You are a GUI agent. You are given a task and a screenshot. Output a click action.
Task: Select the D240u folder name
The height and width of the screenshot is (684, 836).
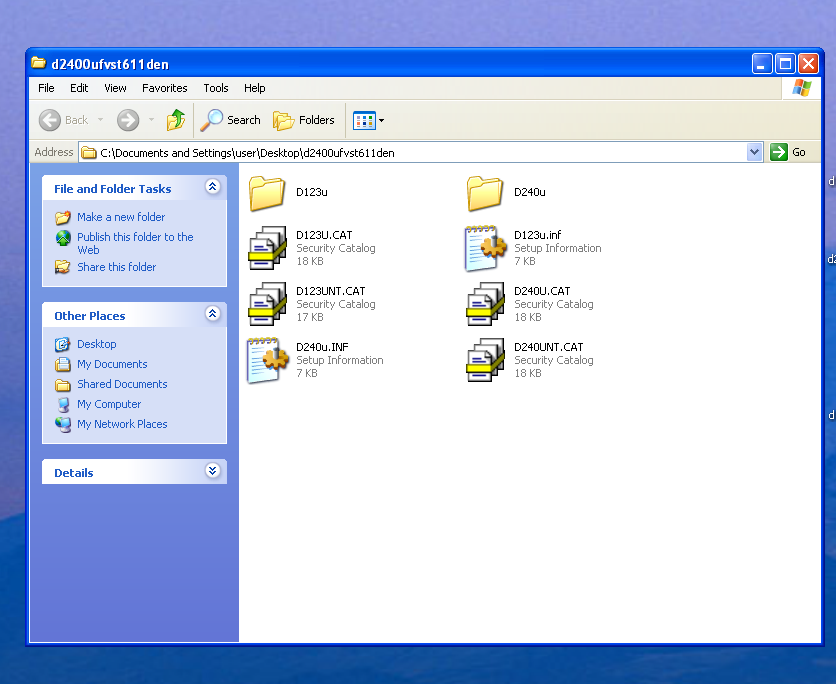click(x=529, y=192)
